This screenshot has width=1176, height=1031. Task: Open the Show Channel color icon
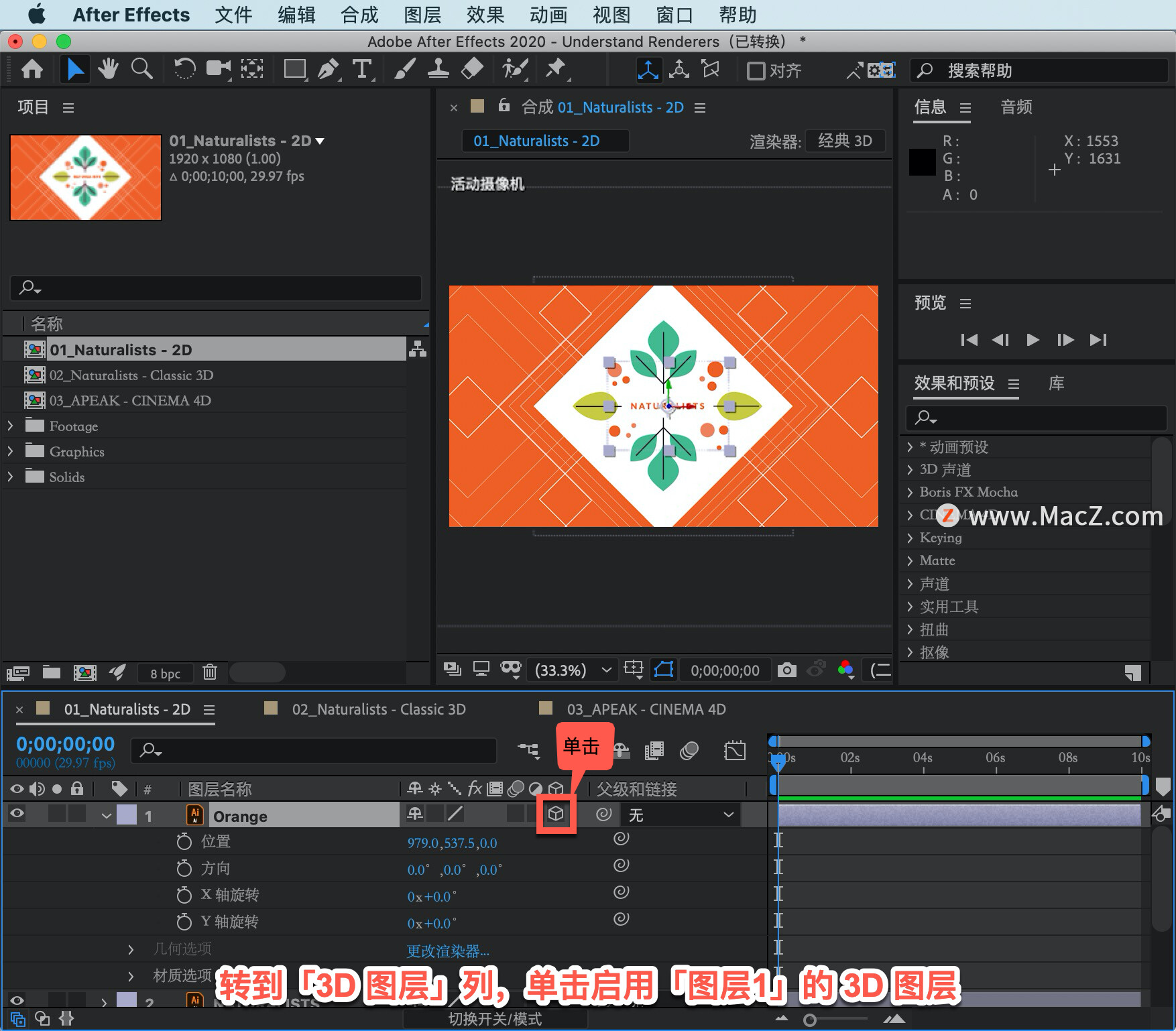(x=845, y=669)
